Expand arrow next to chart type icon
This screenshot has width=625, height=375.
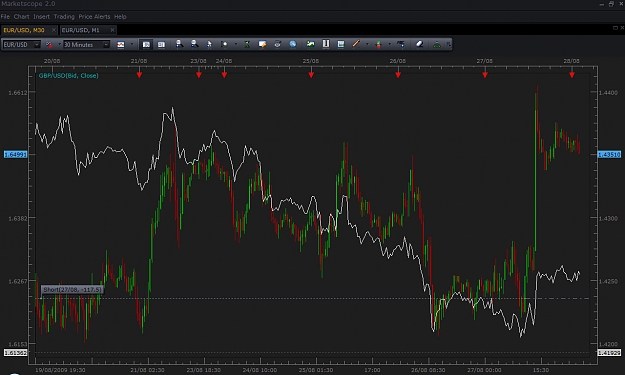tap(132, 45)
